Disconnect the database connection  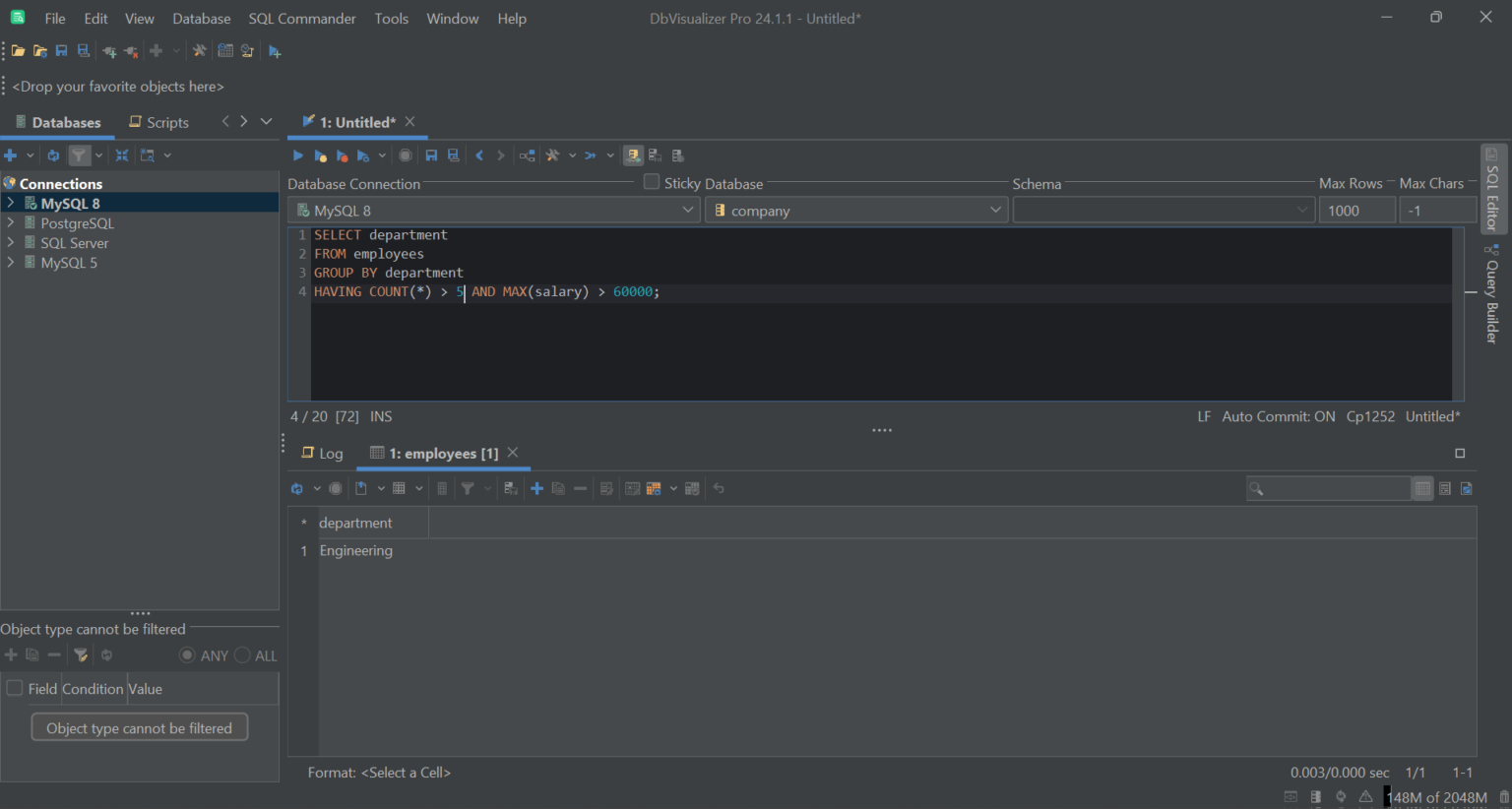click(129, 50)
